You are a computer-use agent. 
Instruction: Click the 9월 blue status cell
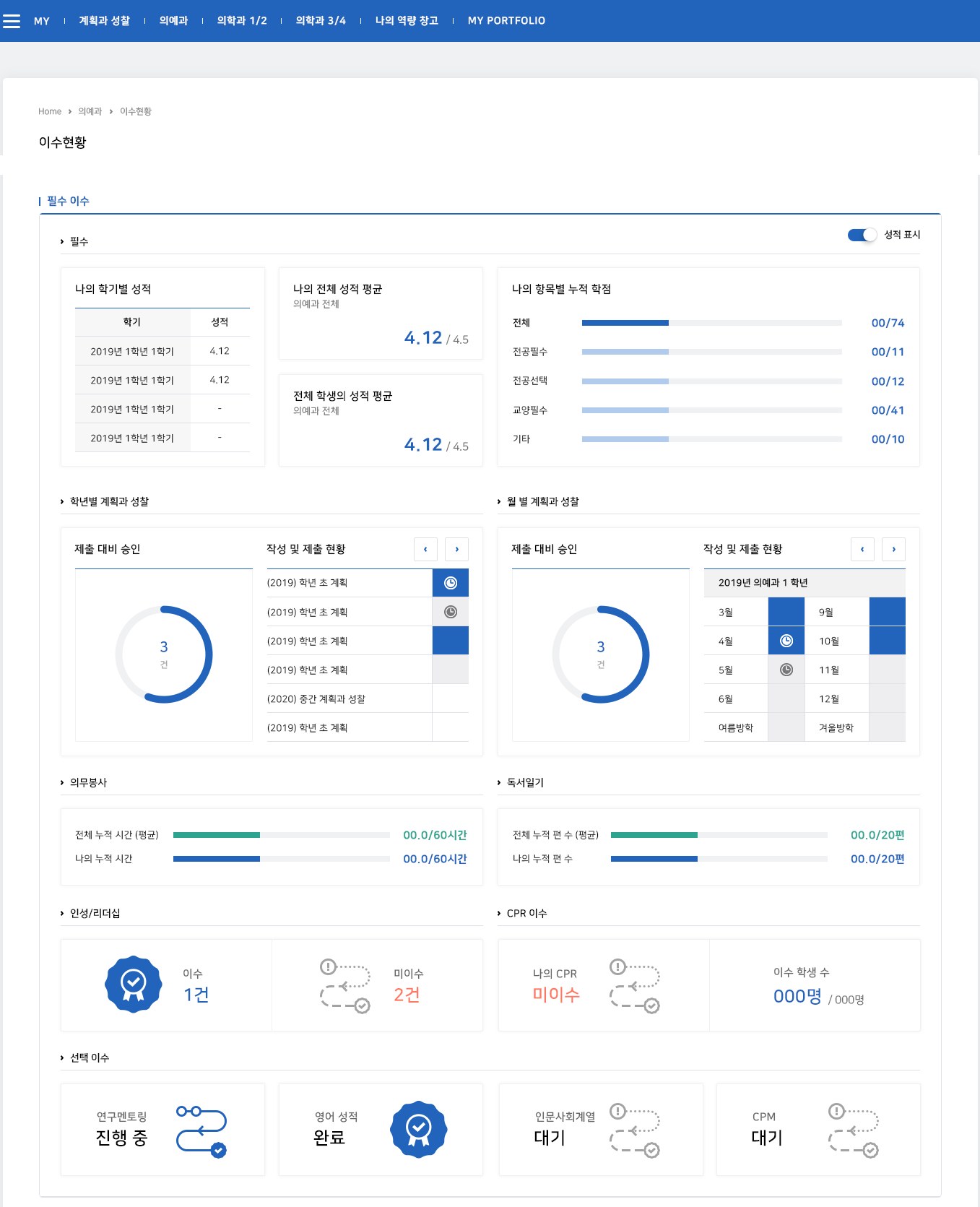888,612
